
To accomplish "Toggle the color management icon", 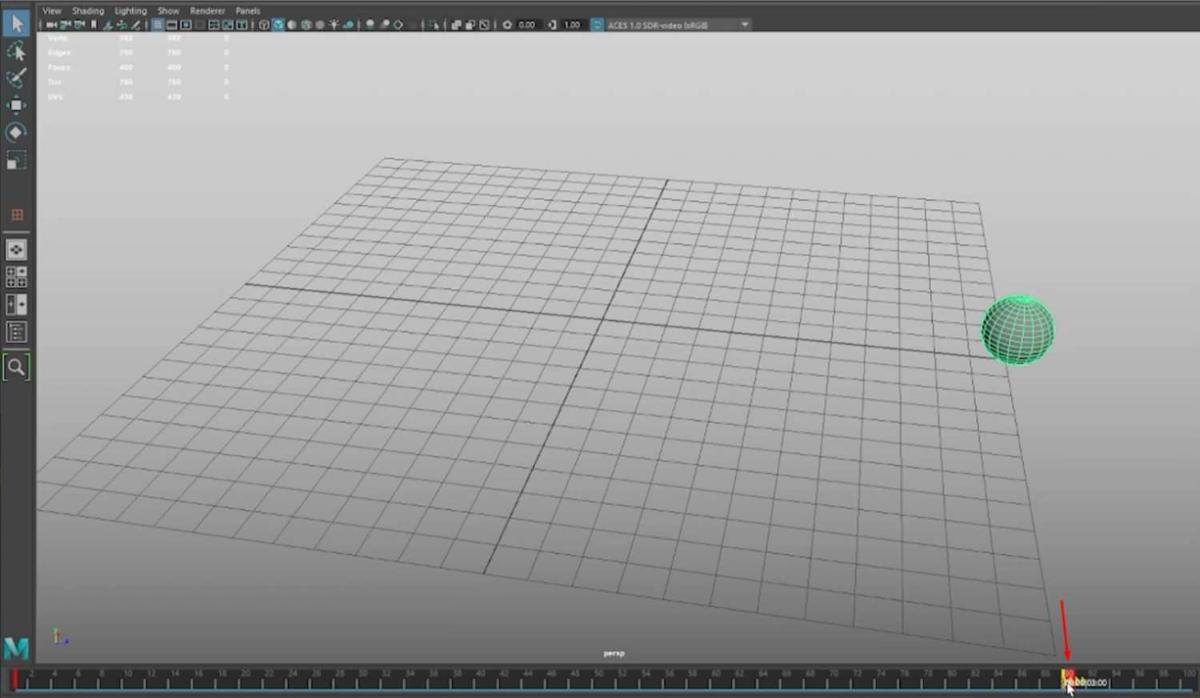I will point(598,24).
